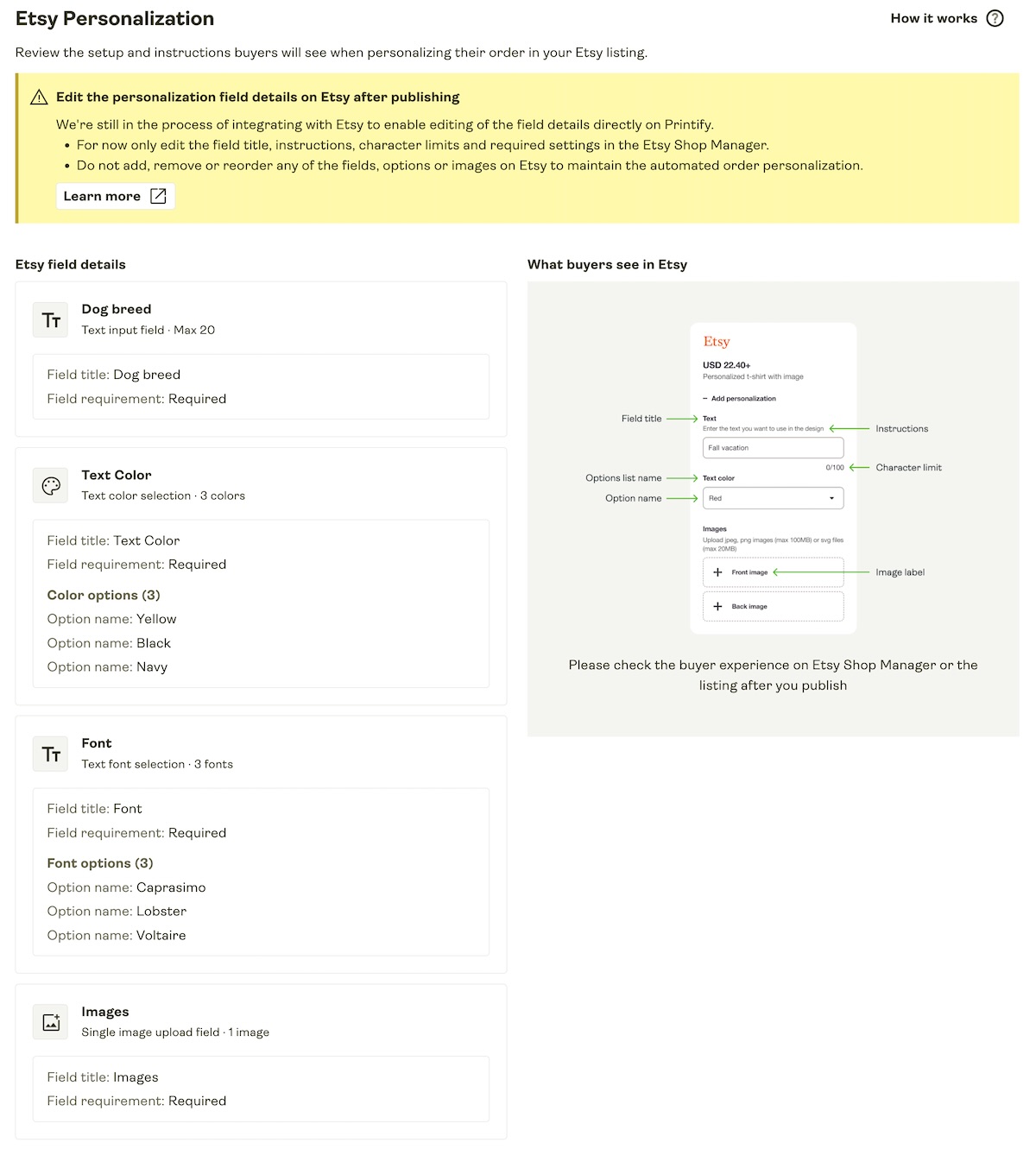This screenshot has width=1036, height=1149.
Task: Click the image upload icon next to Images
Action: point(51,1022)
